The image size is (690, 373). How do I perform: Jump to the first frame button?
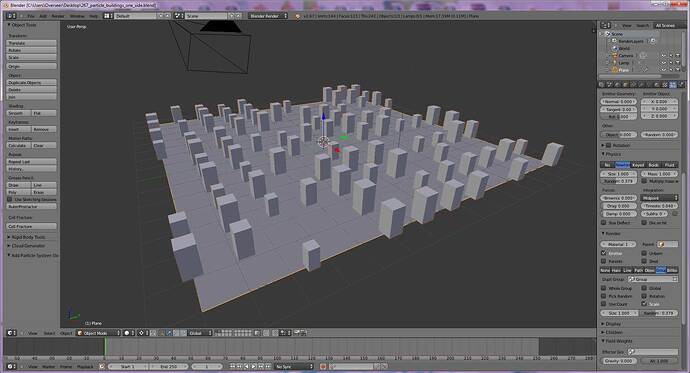point(232,366)
